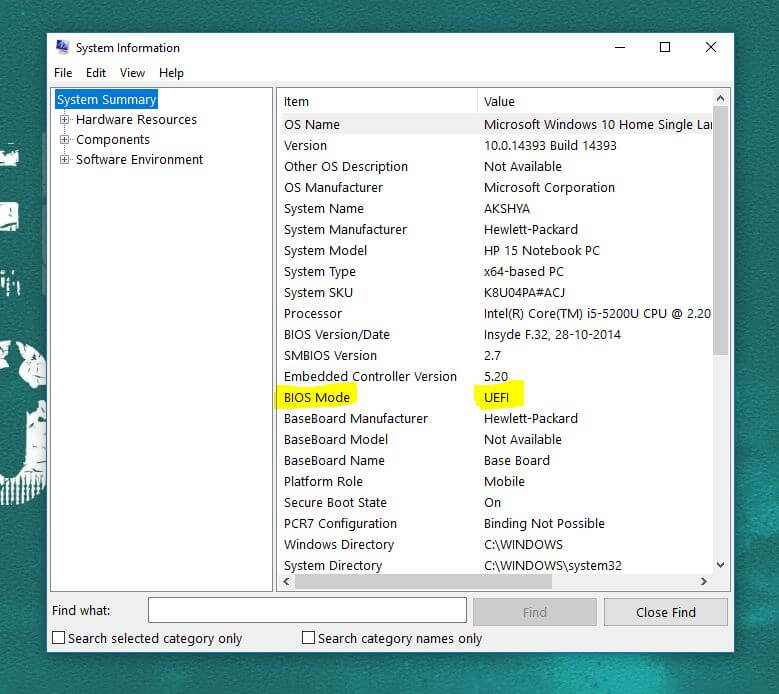Select the PCR7 Configuration row
This screenshot has height=694, width=779.
click(495, 523)
